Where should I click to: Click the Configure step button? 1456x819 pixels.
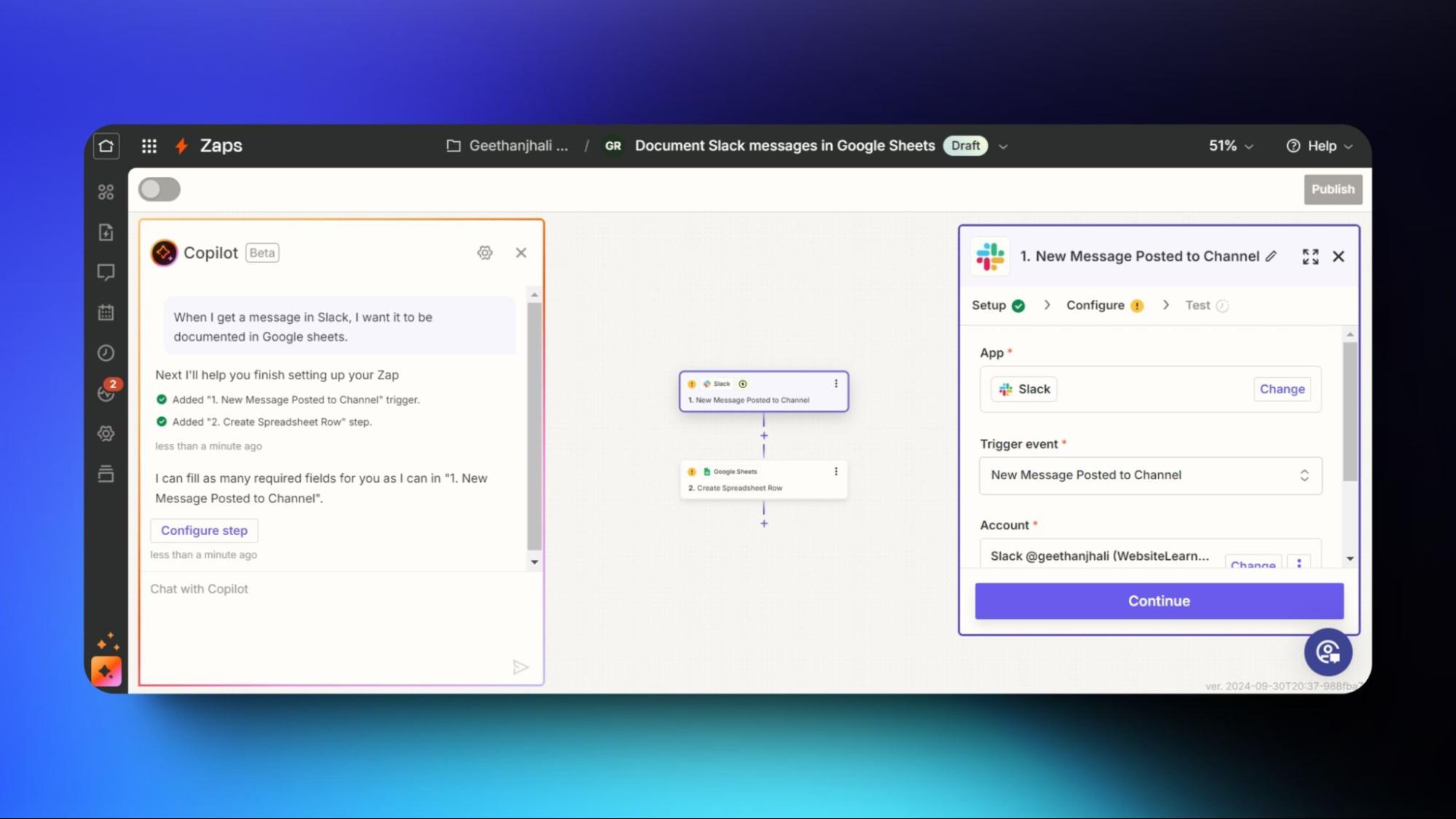tap(204, 530)
